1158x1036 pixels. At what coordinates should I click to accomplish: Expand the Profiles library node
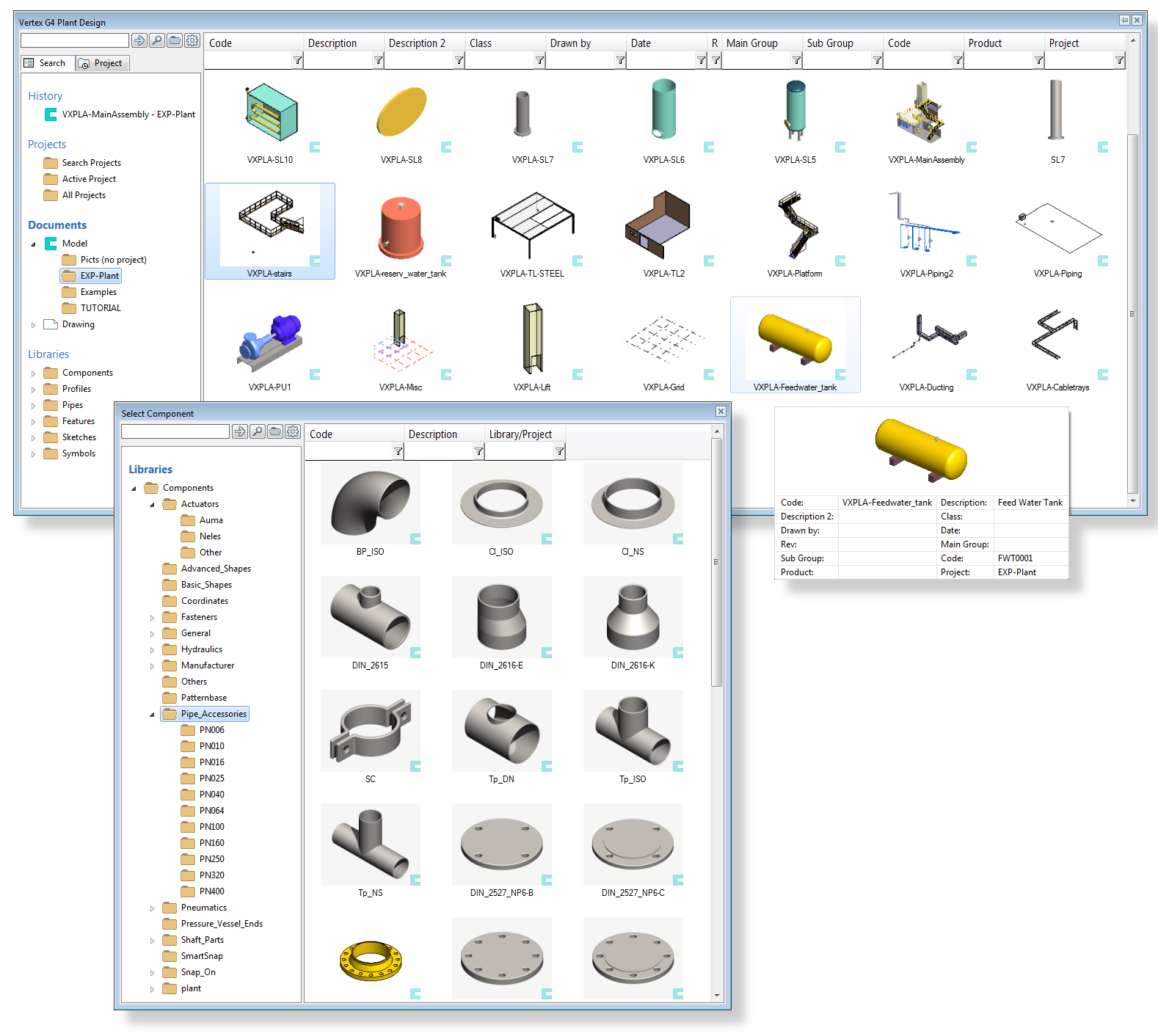click(33, 390)
